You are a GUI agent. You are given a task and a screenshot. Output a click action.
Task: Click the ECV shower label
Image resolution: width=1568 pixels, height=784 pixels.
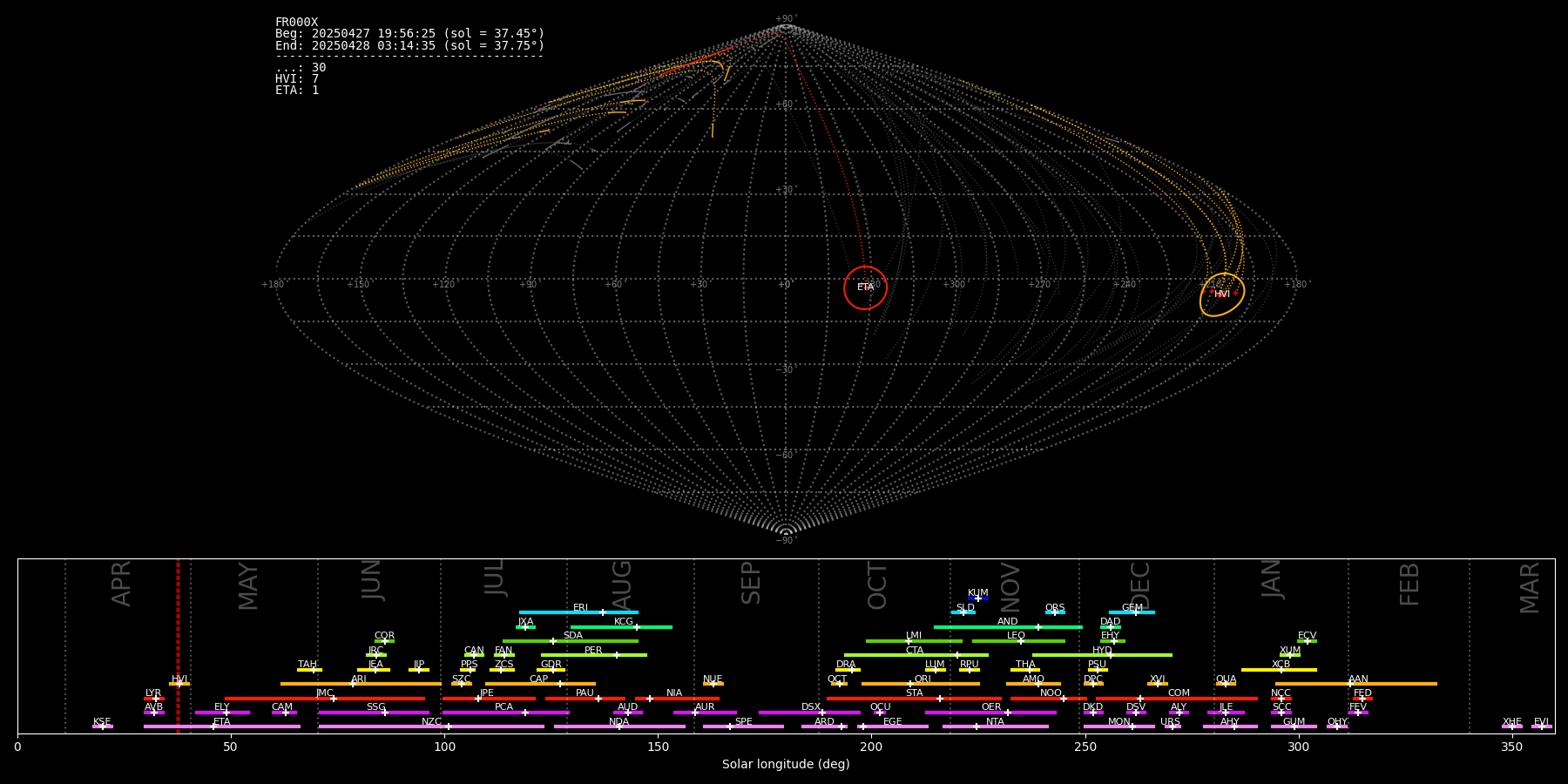coord(1307,636)
